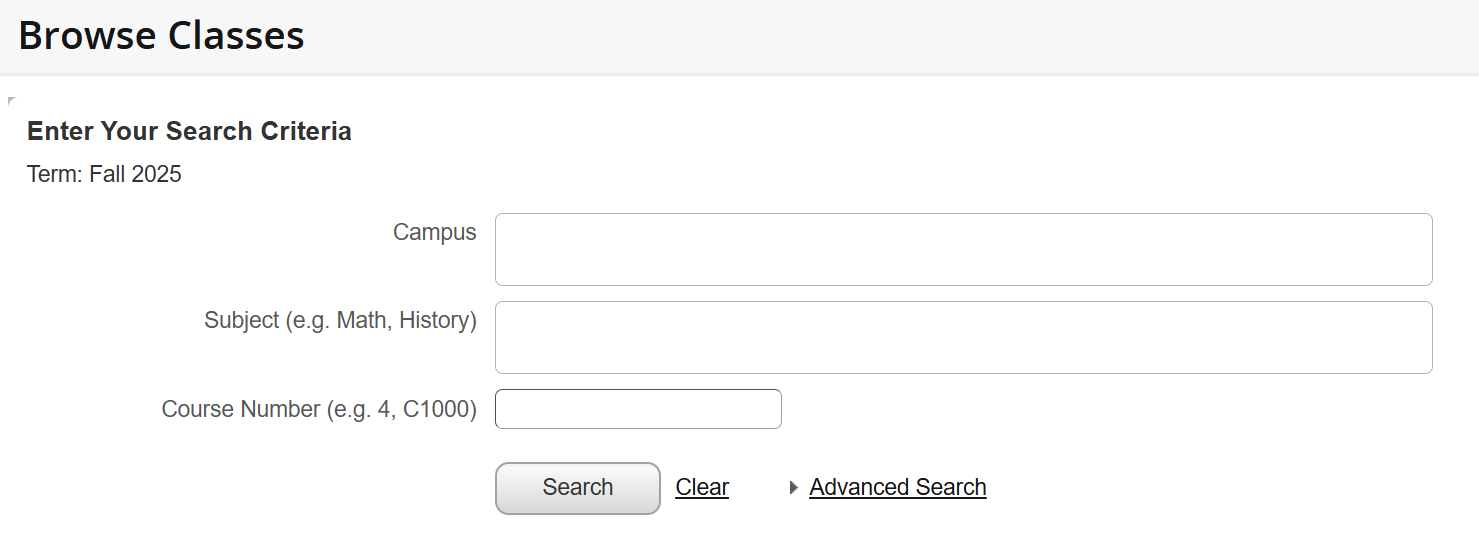Expand the Advanced Search disclosure triangle
The height and width of the screenshot is (538, 1479).
click(x=794, y=488)
